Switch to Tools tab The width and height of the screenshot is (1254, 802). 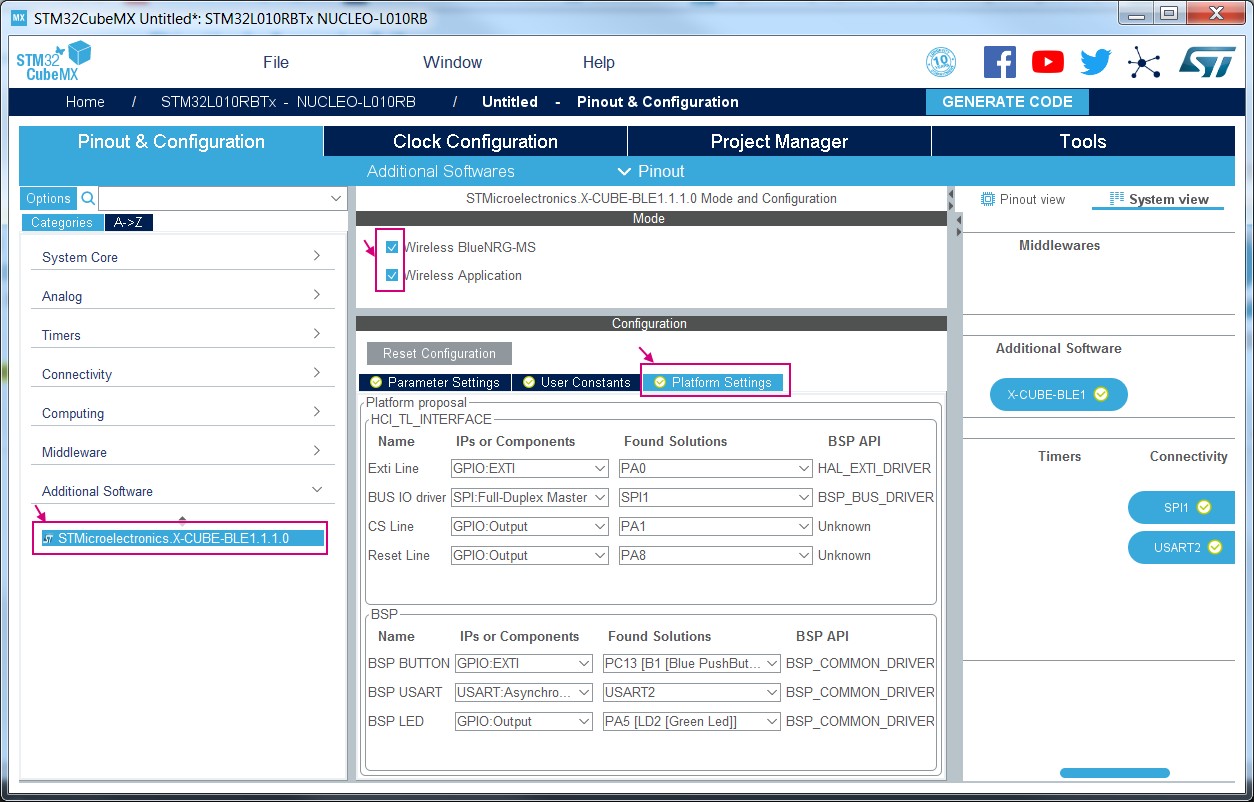(x=1083, y=141)
